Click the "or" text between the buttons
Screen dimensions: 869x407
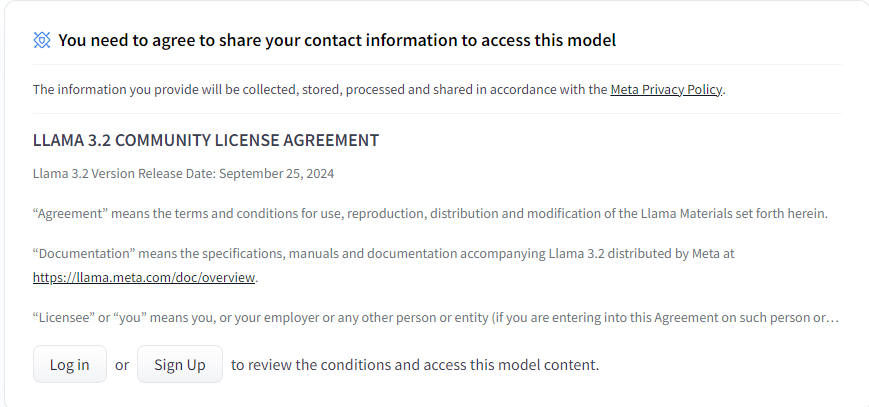(122, 365)
